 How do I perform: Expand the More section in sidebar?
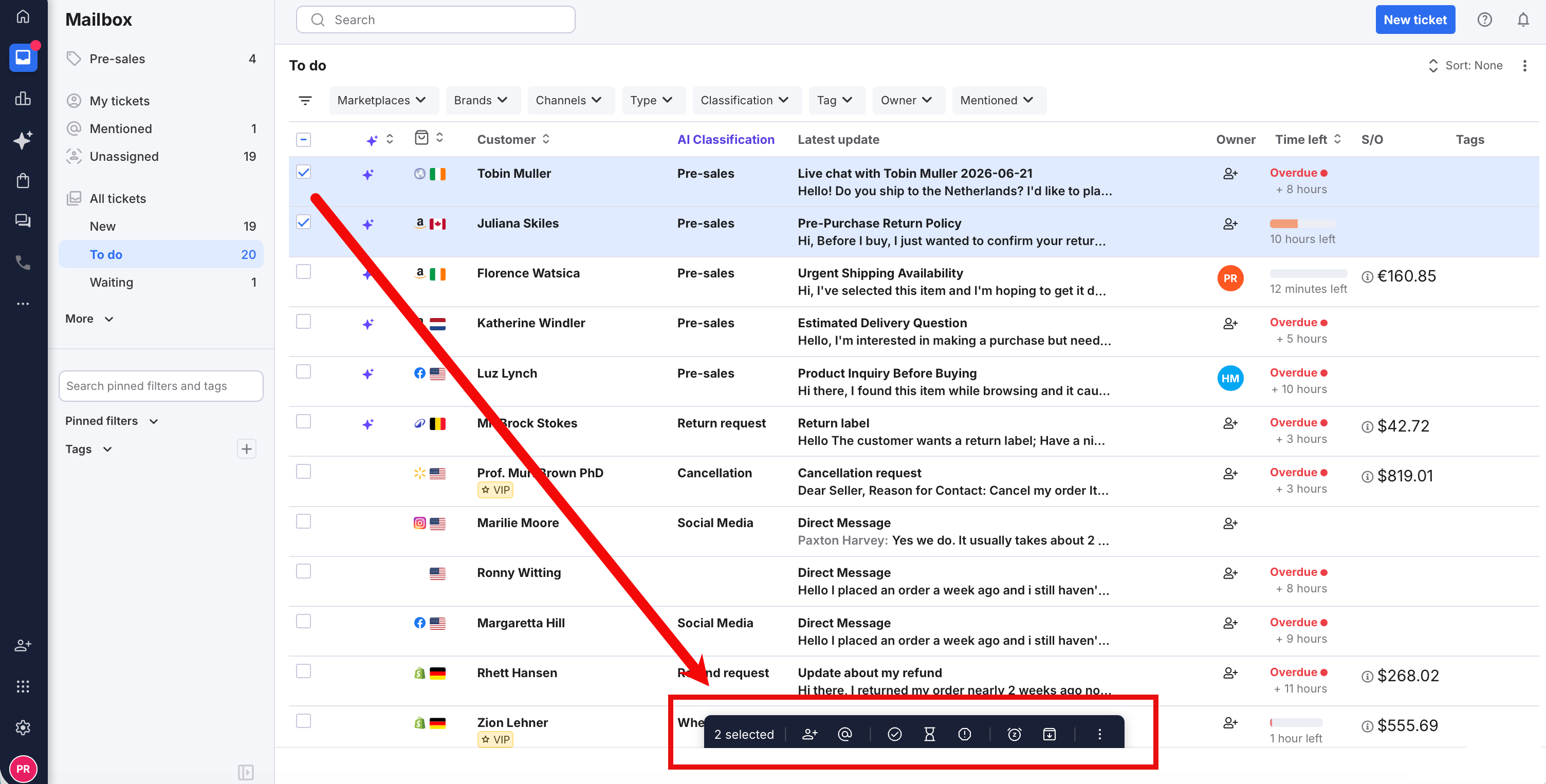coord(89,319)
